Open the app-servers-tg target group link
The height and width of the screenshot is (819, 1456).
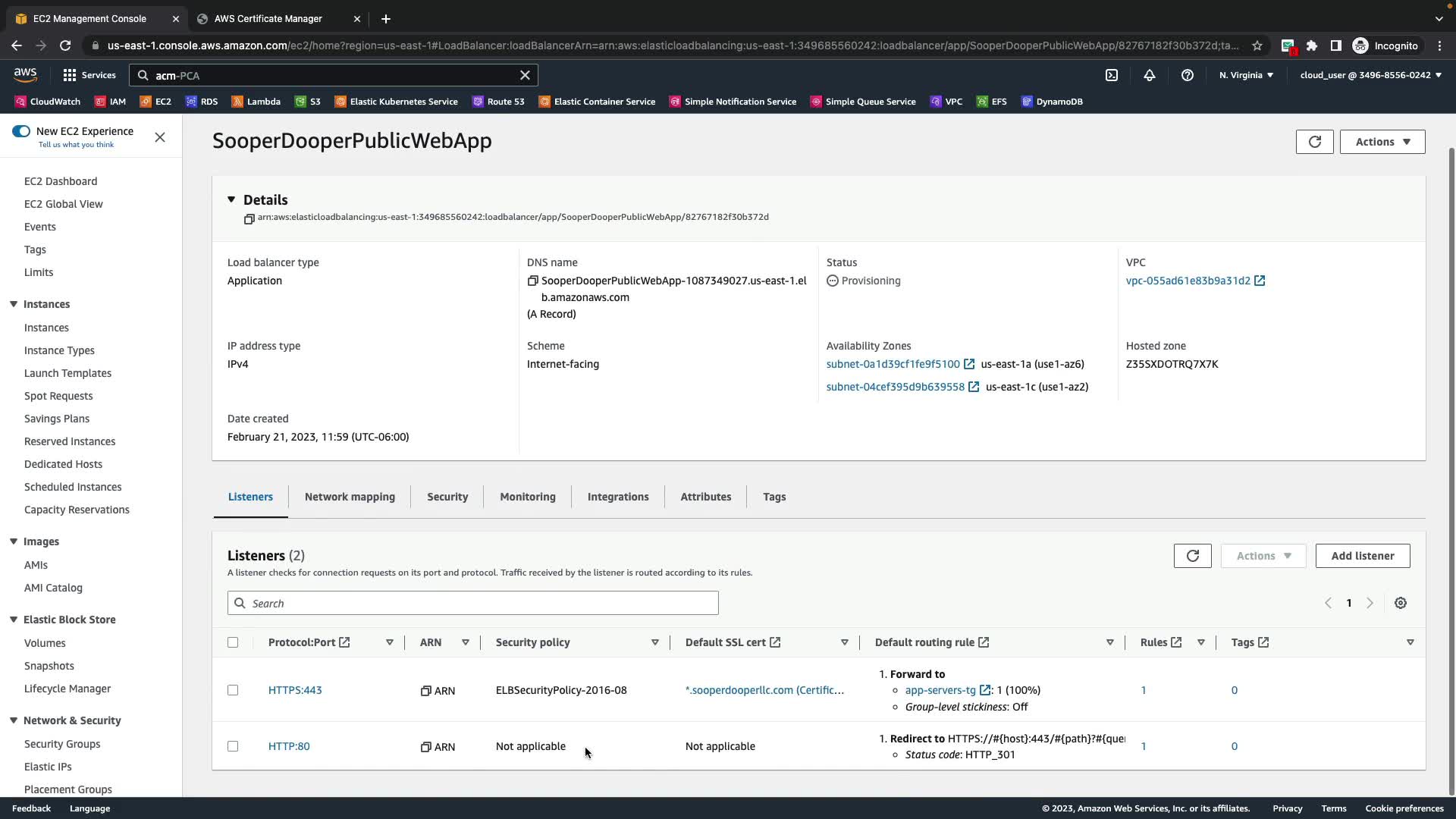pos(940,690)
